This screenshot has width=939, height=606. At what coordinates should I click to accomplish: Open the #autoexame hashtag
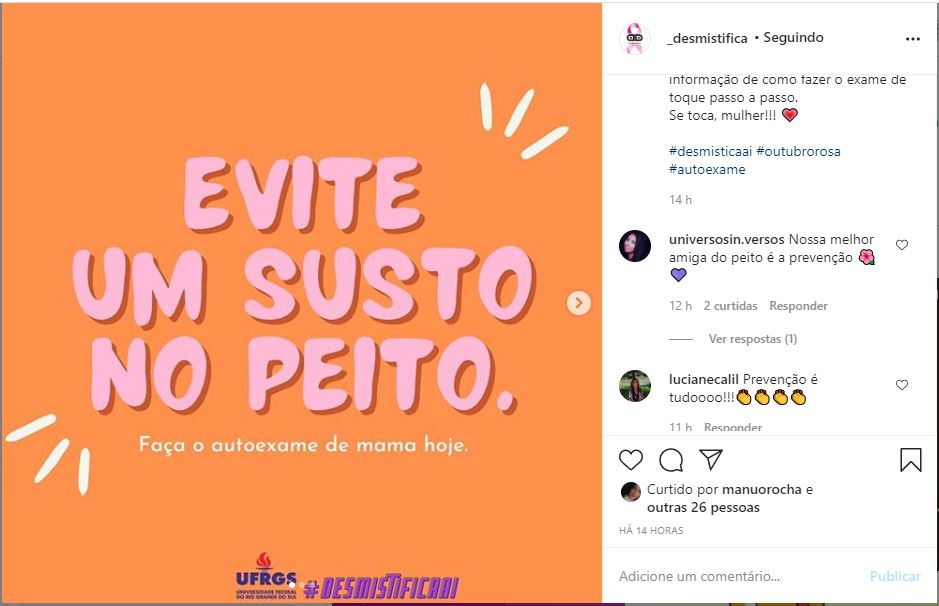[707, 169]
